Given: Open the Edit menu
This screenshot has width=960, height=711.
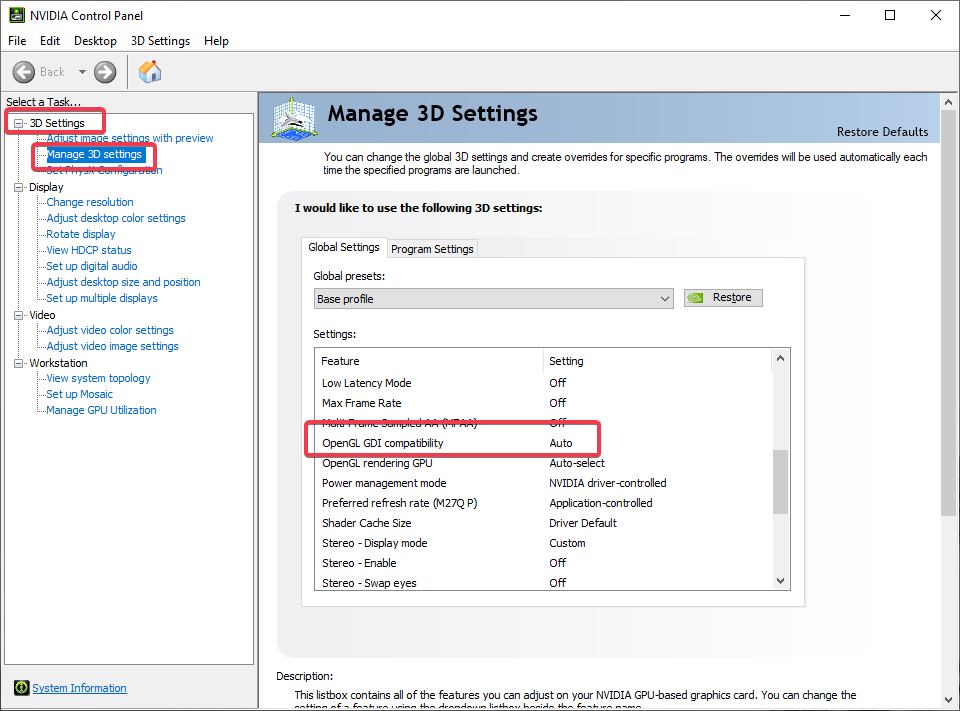Looking at the screenshot, I should tap(50, 41).
